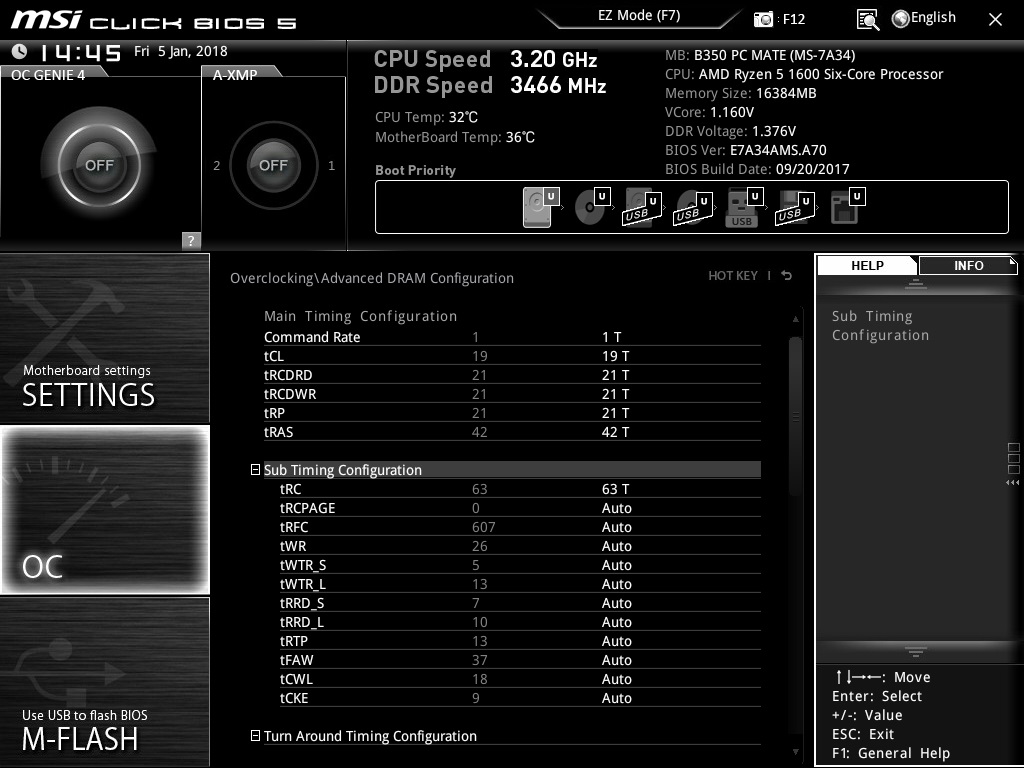Select the hard disk boot priority icon

(541, 206)
